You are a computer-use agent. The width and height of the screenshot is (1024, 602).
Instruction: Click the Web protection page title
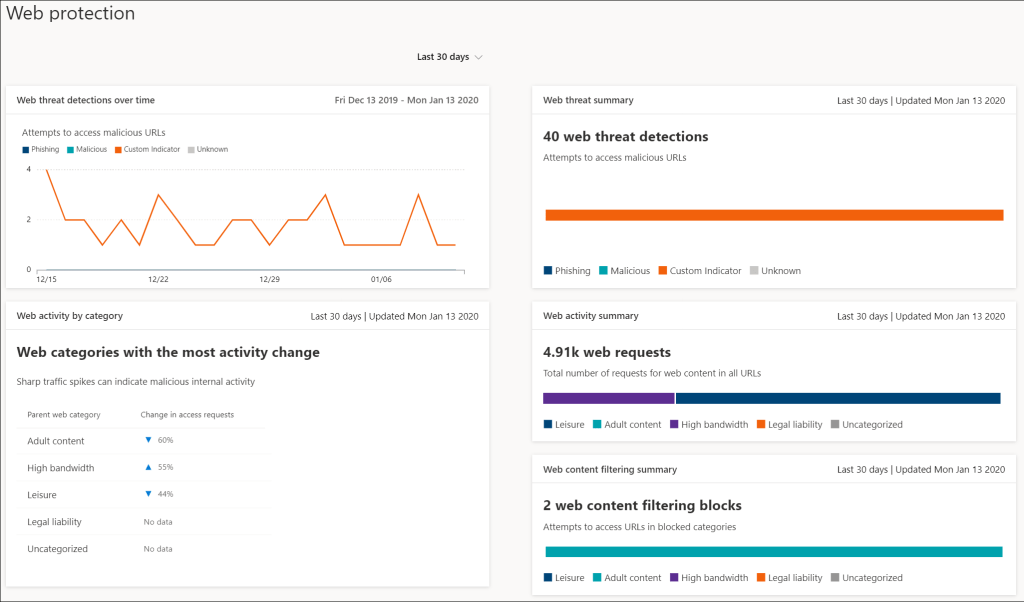pos(70,14)
